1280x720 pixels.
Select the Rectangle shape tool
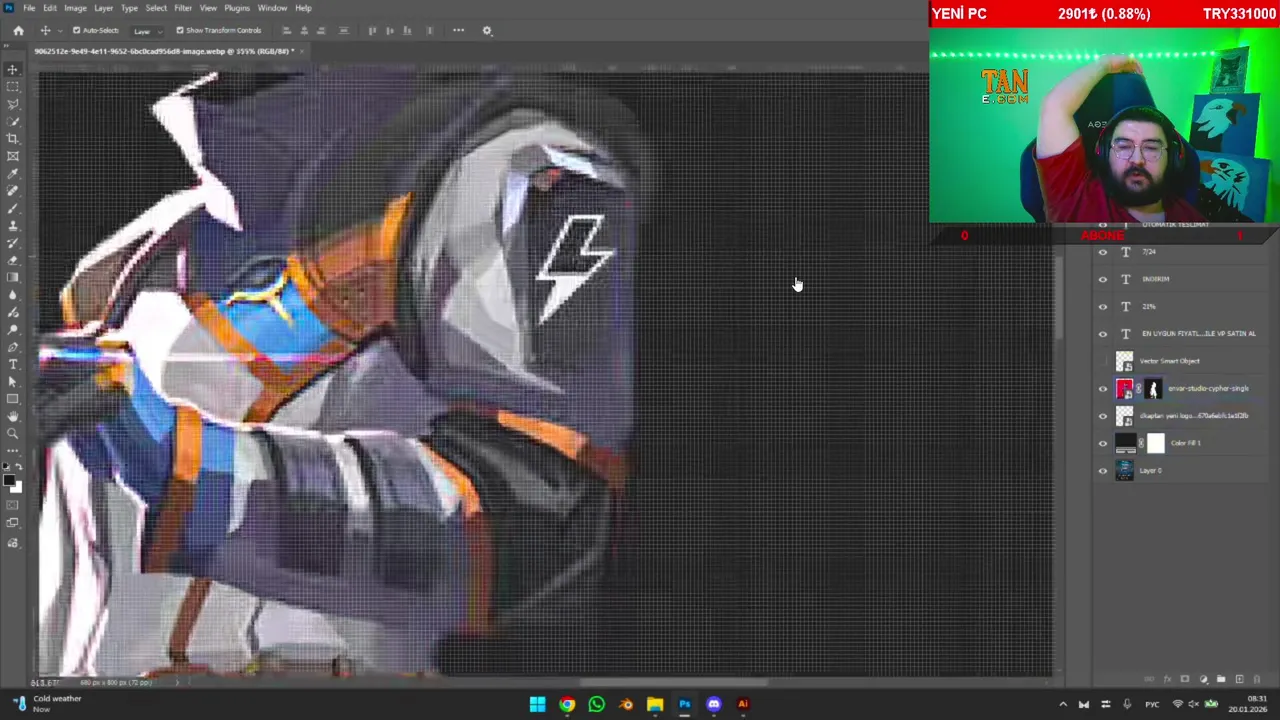coord(13,399)
